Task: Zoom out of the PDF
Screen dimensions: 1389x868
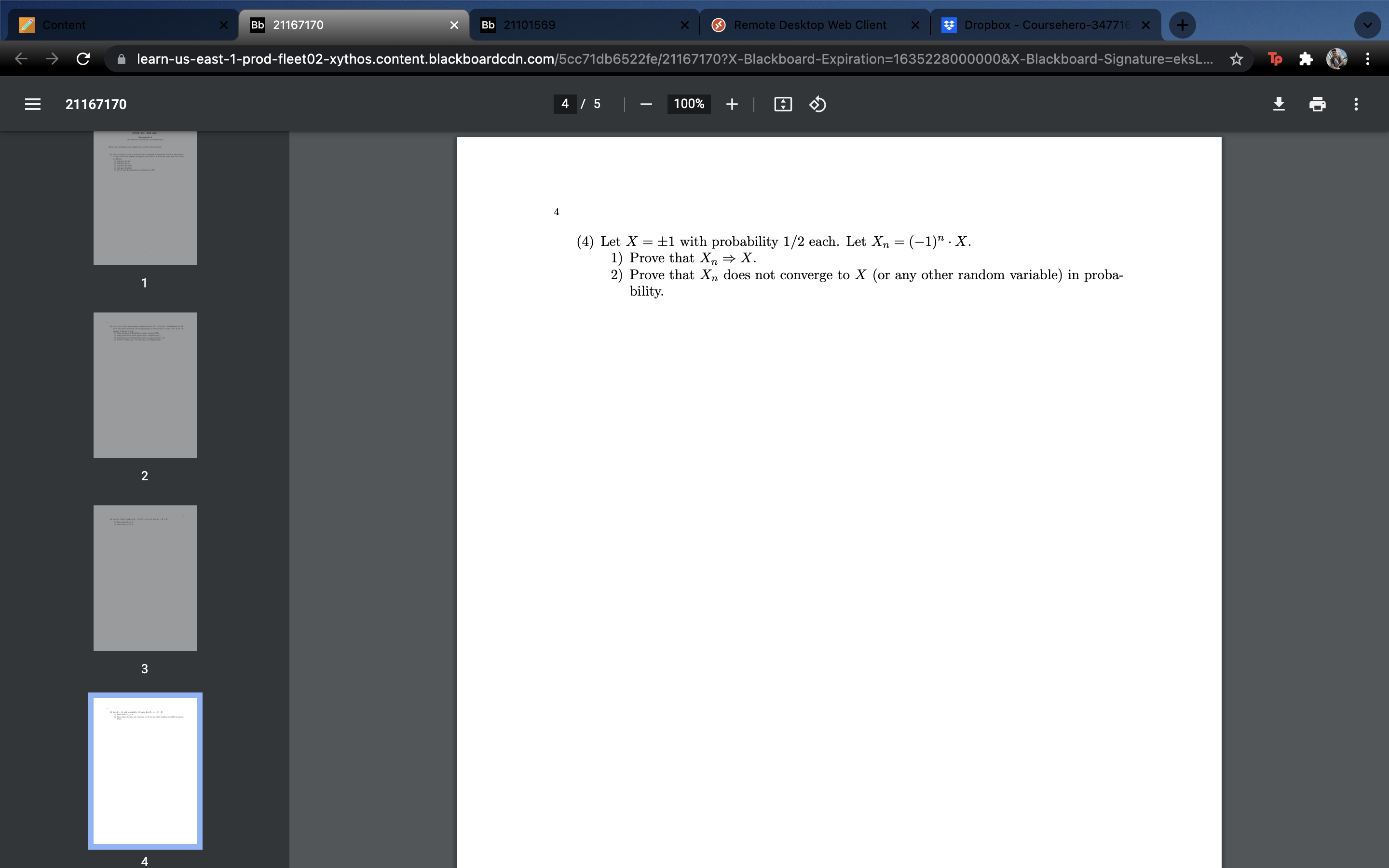Action: pyautogui.click(x=644, y=104)
